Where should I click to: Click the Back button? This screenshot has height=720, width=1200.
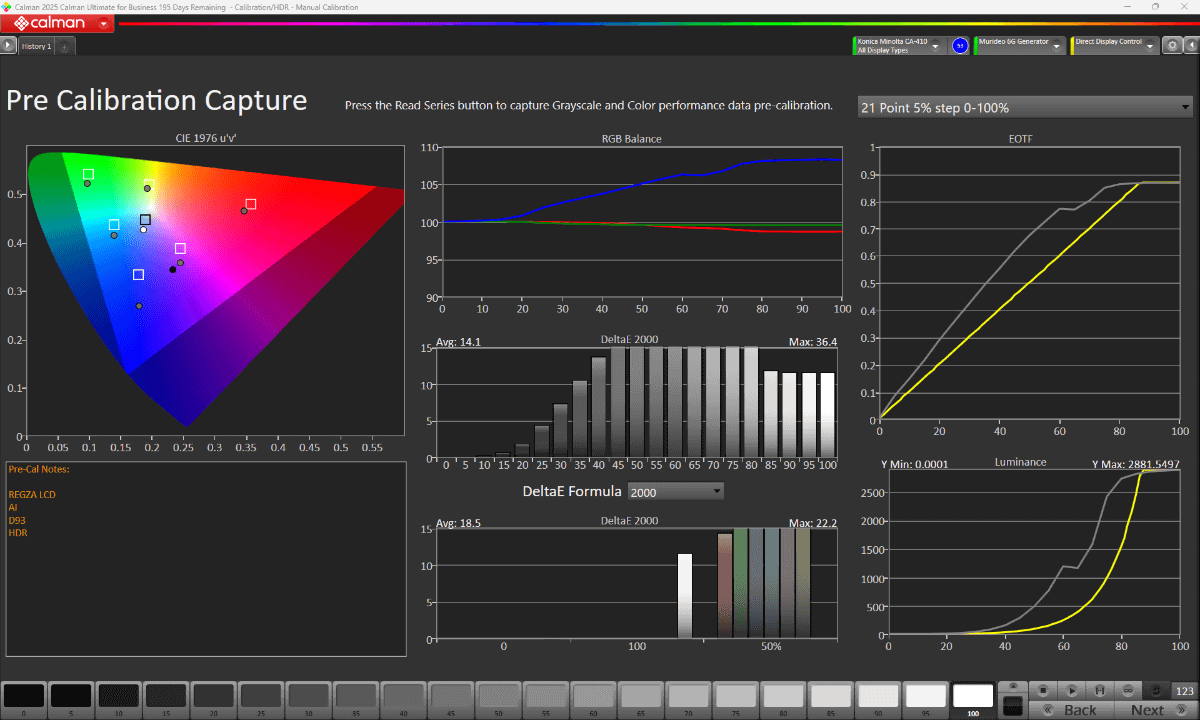tap(1072, 710)
